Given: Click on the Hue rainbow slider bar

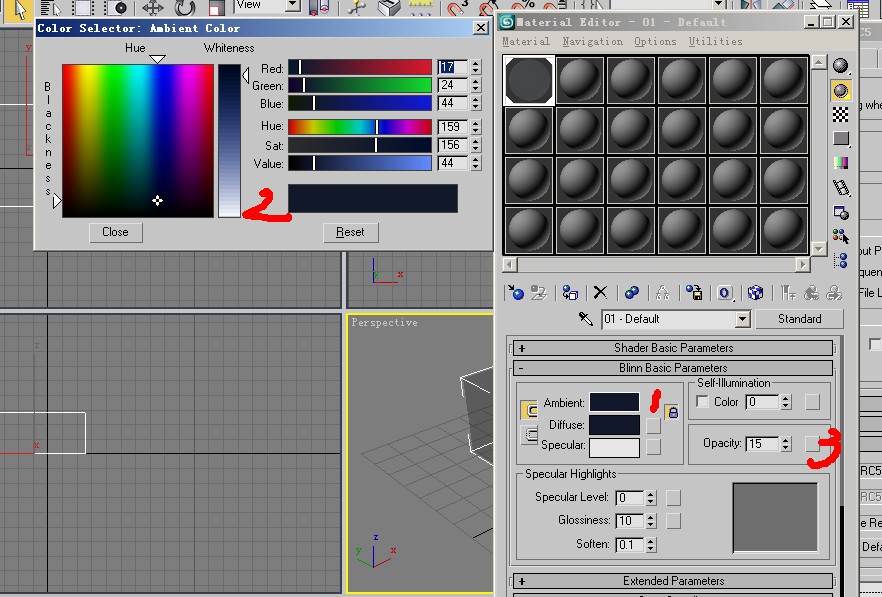Looking at the screenshot, I should [360, 127].
